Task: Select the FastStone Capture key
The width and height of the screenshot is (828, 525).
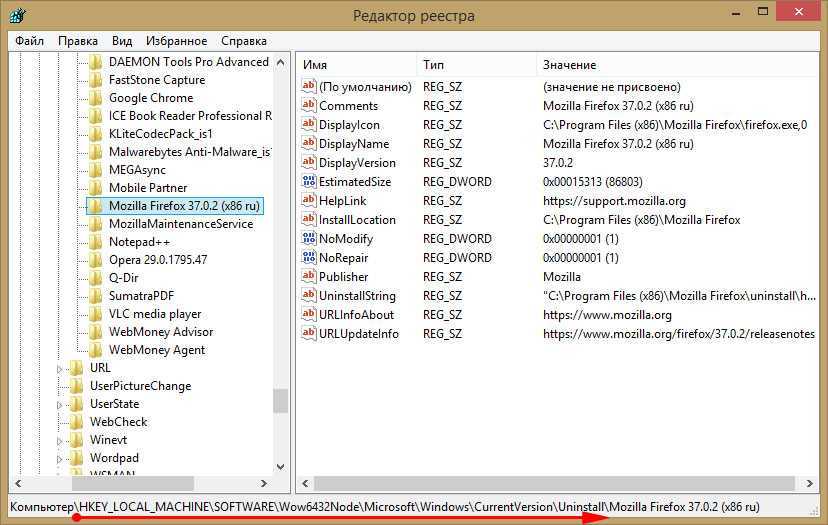Action: coord(157,80)
